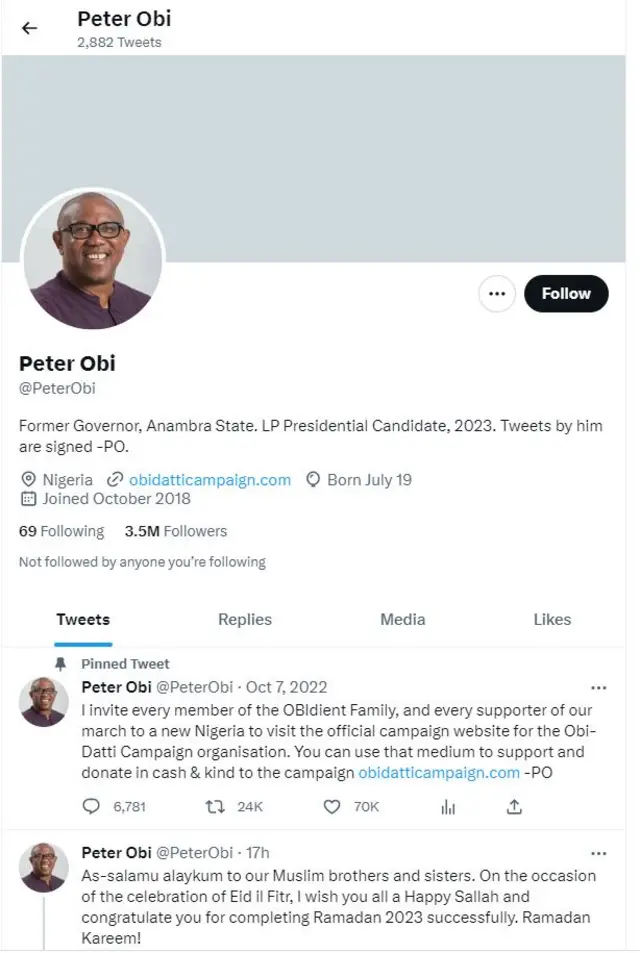View Peter Obi's 3.5M Followers
The width and height of the screenshot is (640, 953).
(x=175, y=531)
